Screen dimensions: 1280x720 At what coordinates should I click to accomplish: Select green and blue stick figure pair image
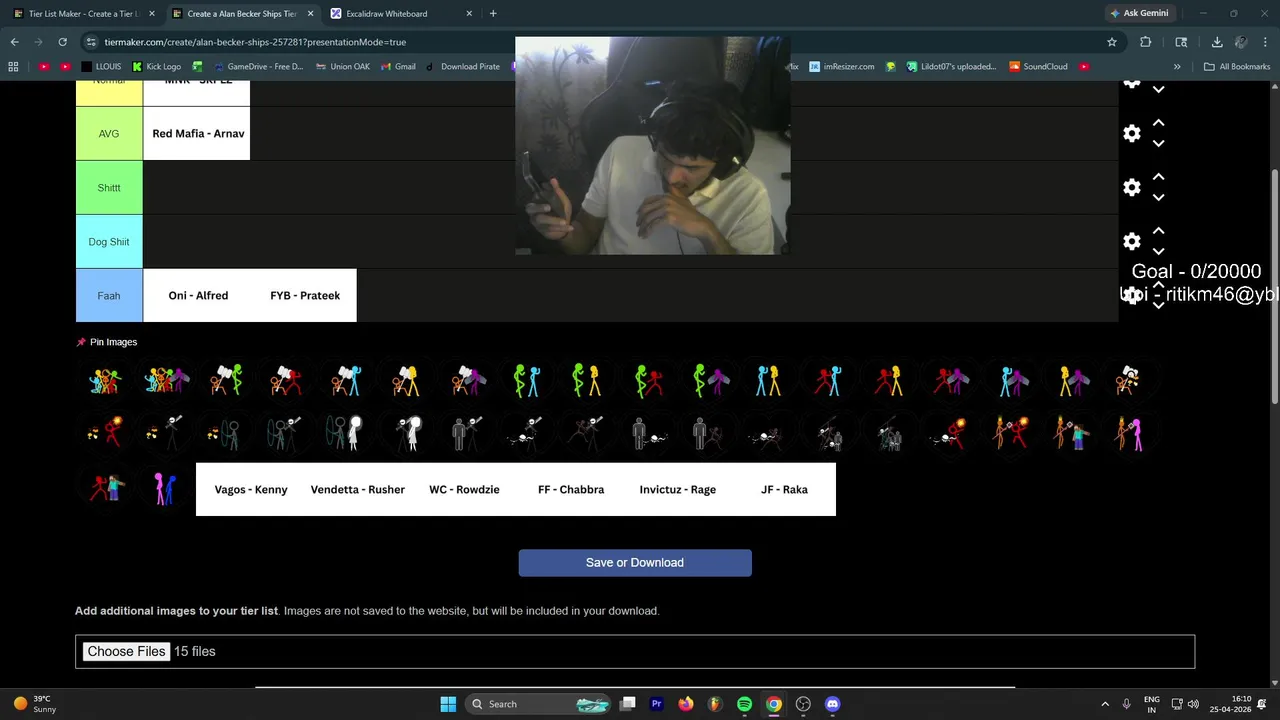[526, 380]
